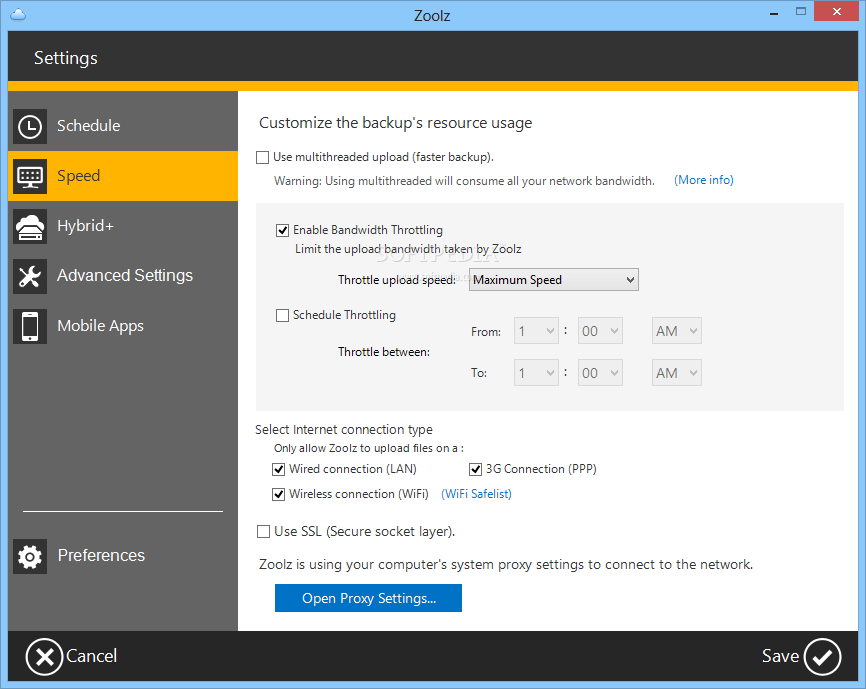Uncheck 3G Connection (PPP)
The width and height of the screenshot is (866, 689).
[x=475, y=469]
